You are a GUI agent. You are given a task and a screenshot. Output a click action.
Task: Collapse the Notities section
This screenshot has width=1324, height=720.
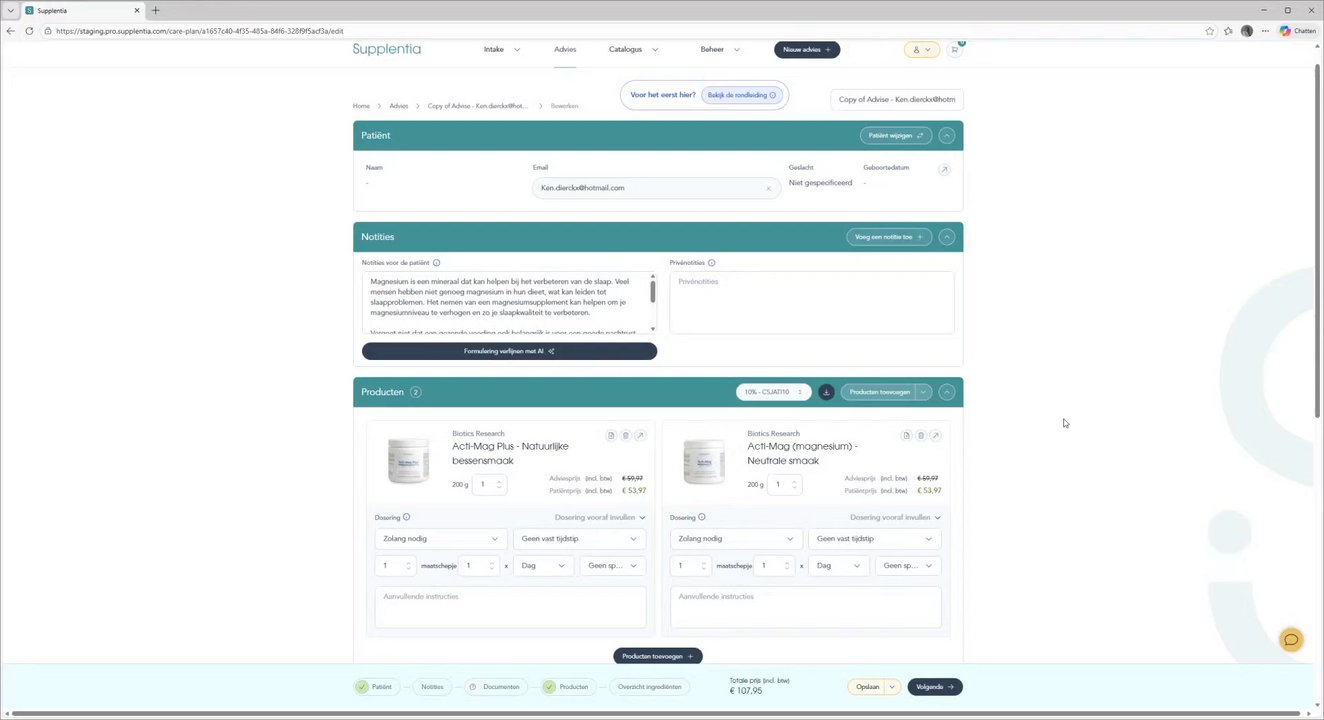(x=946, y=237)
